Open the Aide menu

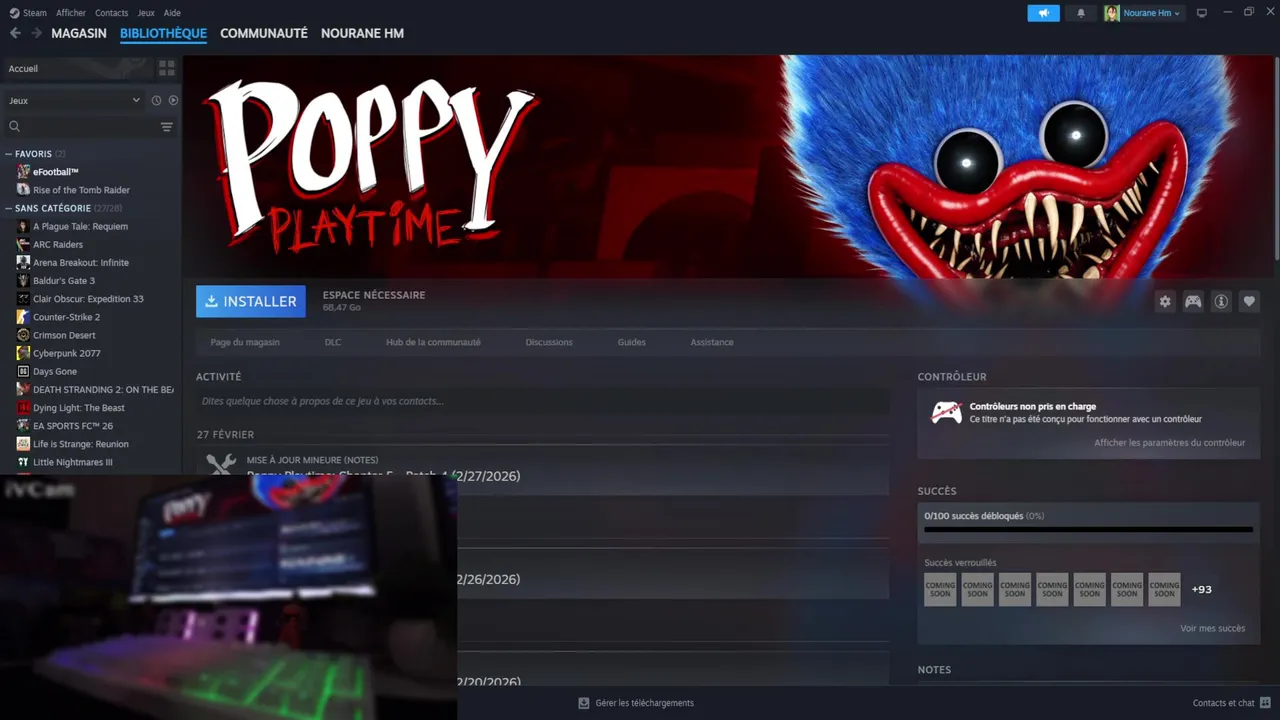tap(172, 13)
